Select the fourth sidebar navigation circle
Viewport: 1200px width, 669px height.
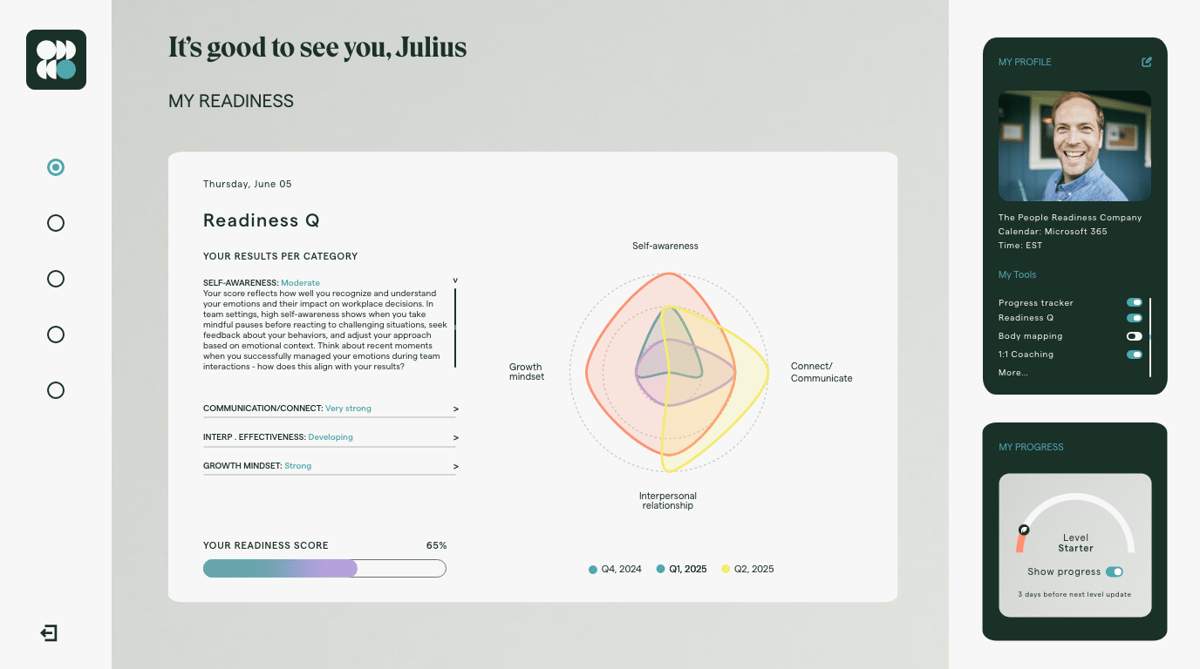56,334
